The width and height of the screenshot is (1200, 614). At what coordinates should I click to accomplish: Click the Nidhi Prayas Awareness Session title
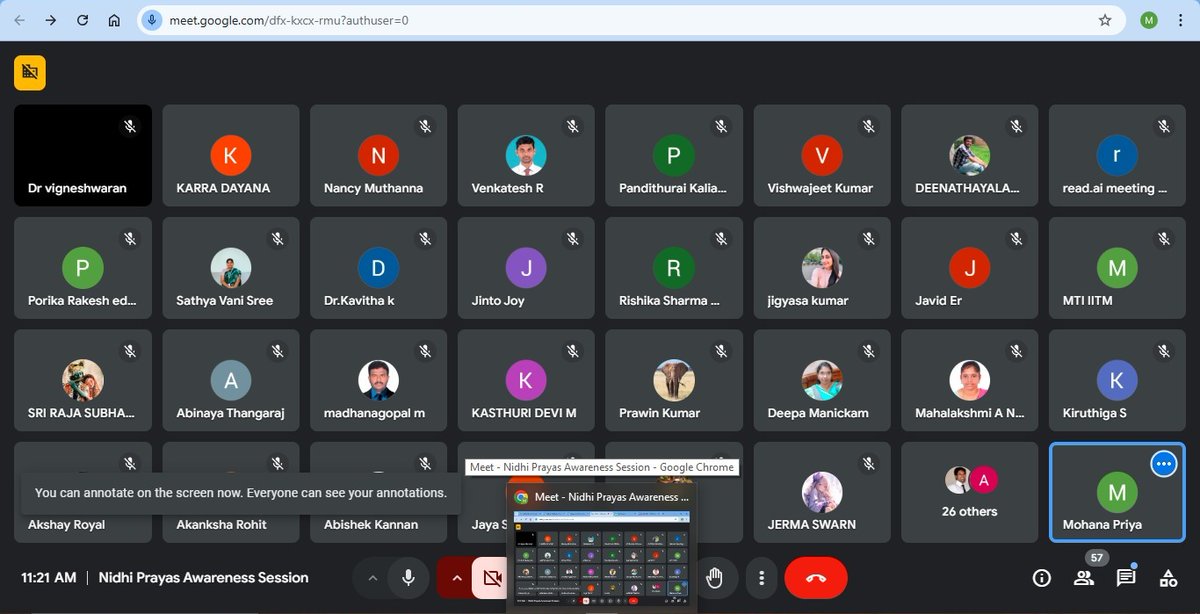(203, 578)
